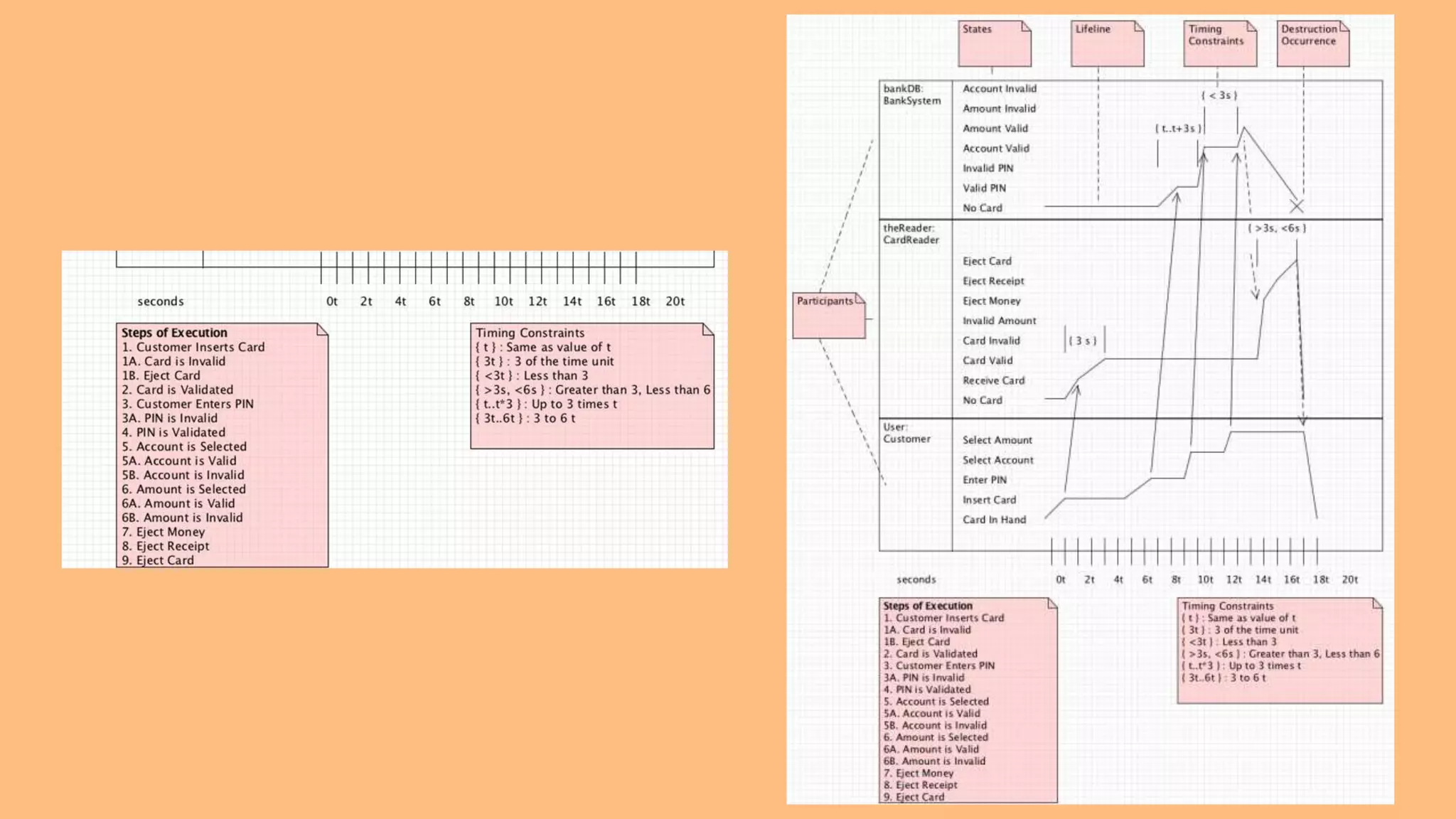Click the { t..t+3s } constraint label
Image resolution: width=1456 pixels, height=819 pixels.
(1178, 129)
